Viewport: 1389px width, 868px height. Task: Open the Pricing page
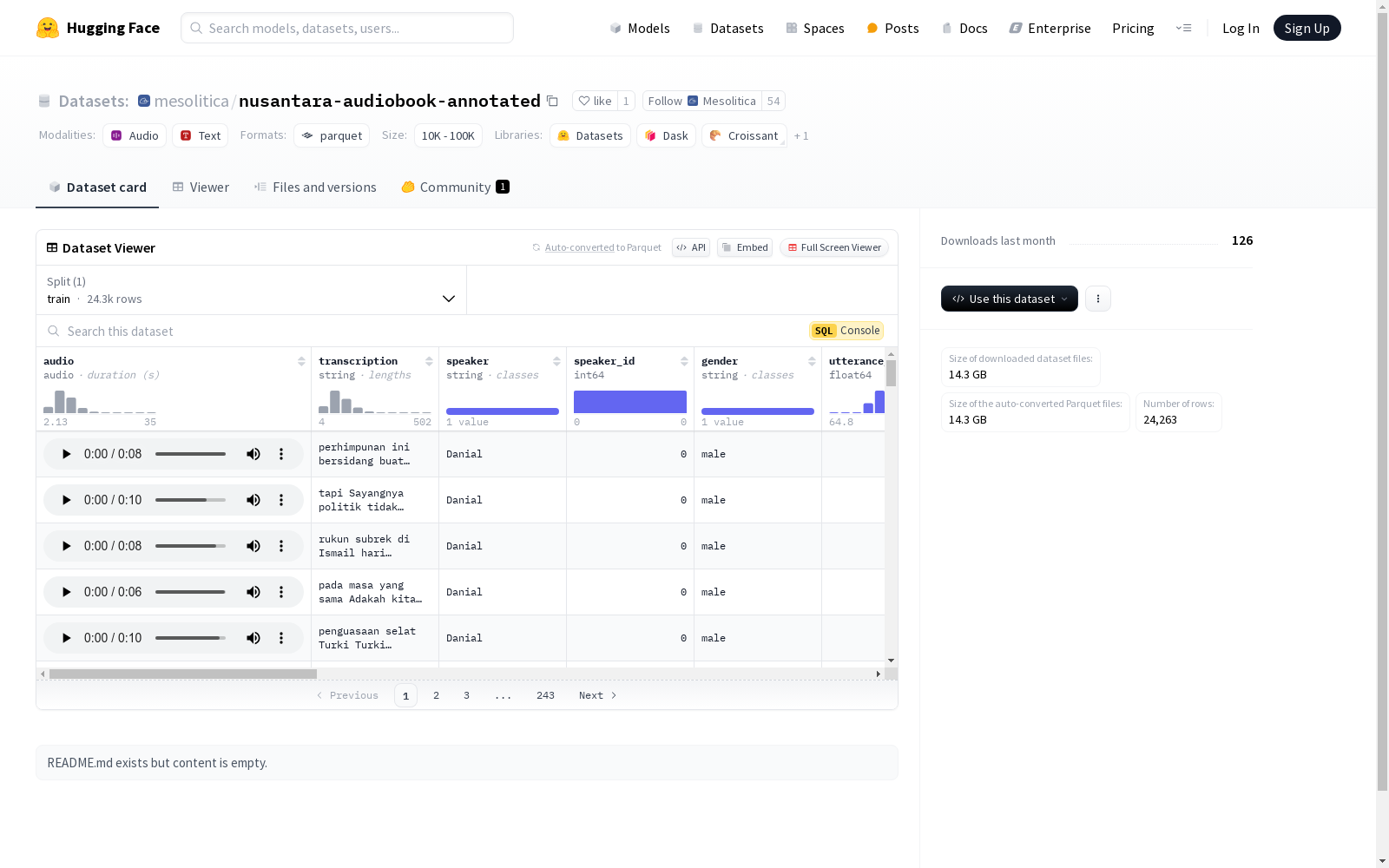(1133, 28)
